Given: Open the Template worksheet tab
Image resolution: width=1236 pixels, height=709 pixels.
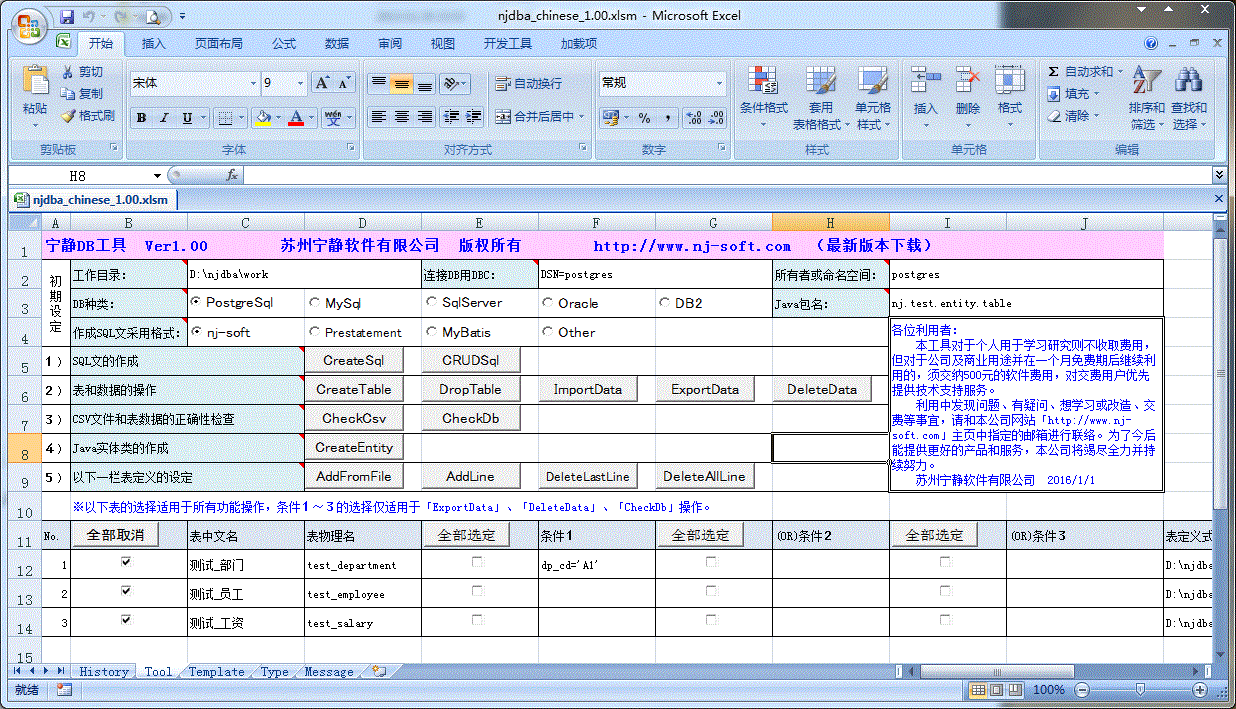Looking at the screenshot, I should [x=217, y=672].
